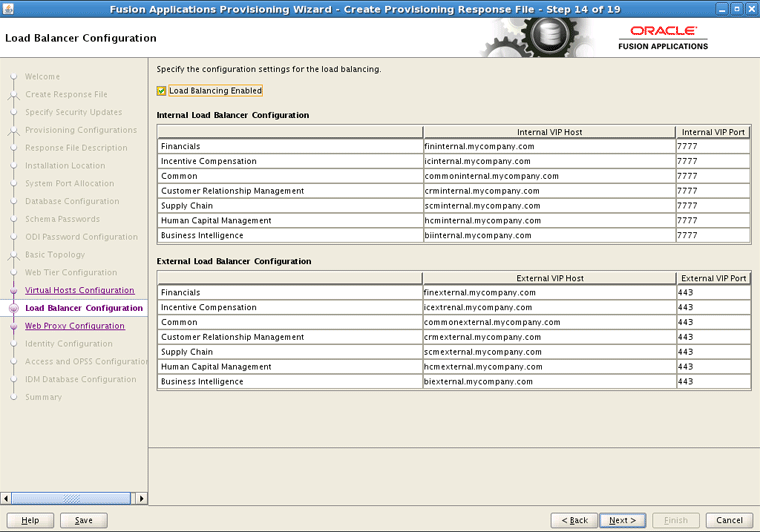The height and width of the screenshot is (532, 760).
Task: Edit Financials external VIP port 443
Action: pyautogui.click(x=713, y=293)
